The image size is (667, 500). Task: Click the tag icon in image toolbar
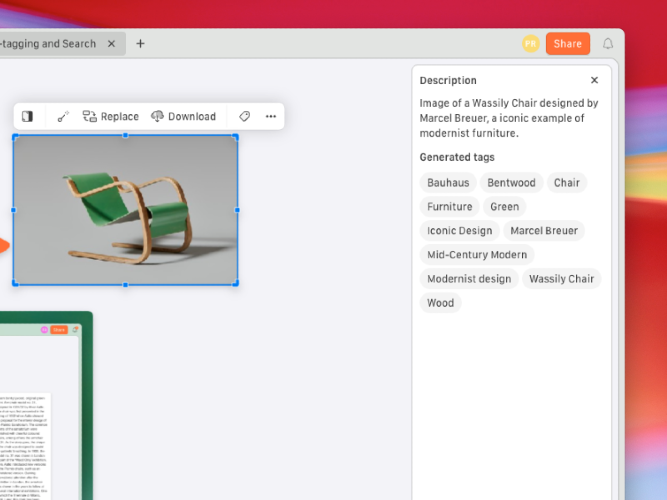tap(245, 116)
